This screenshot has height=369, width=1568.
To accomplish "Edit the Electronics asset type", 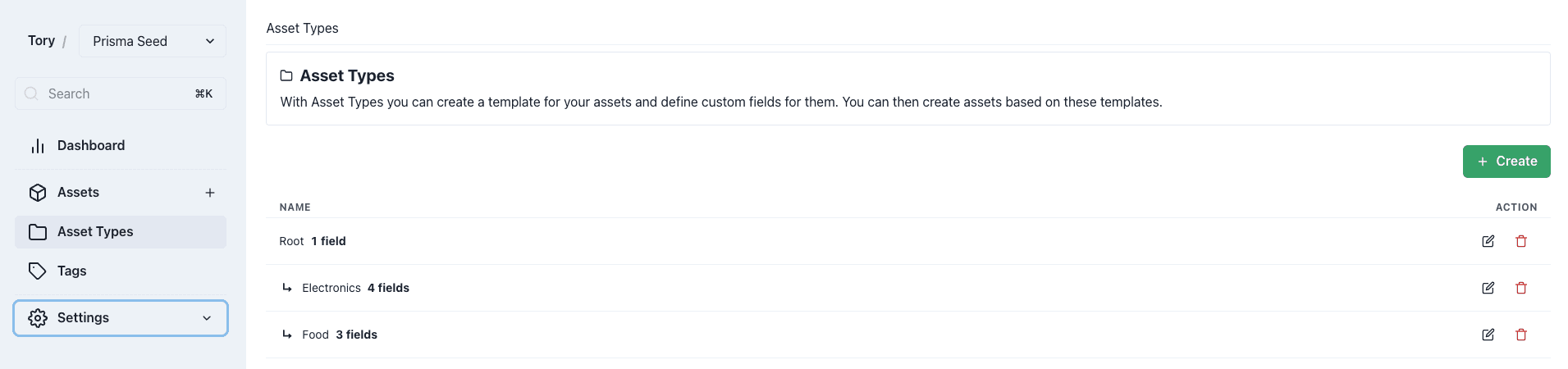I will click(x=1488, y=288).
